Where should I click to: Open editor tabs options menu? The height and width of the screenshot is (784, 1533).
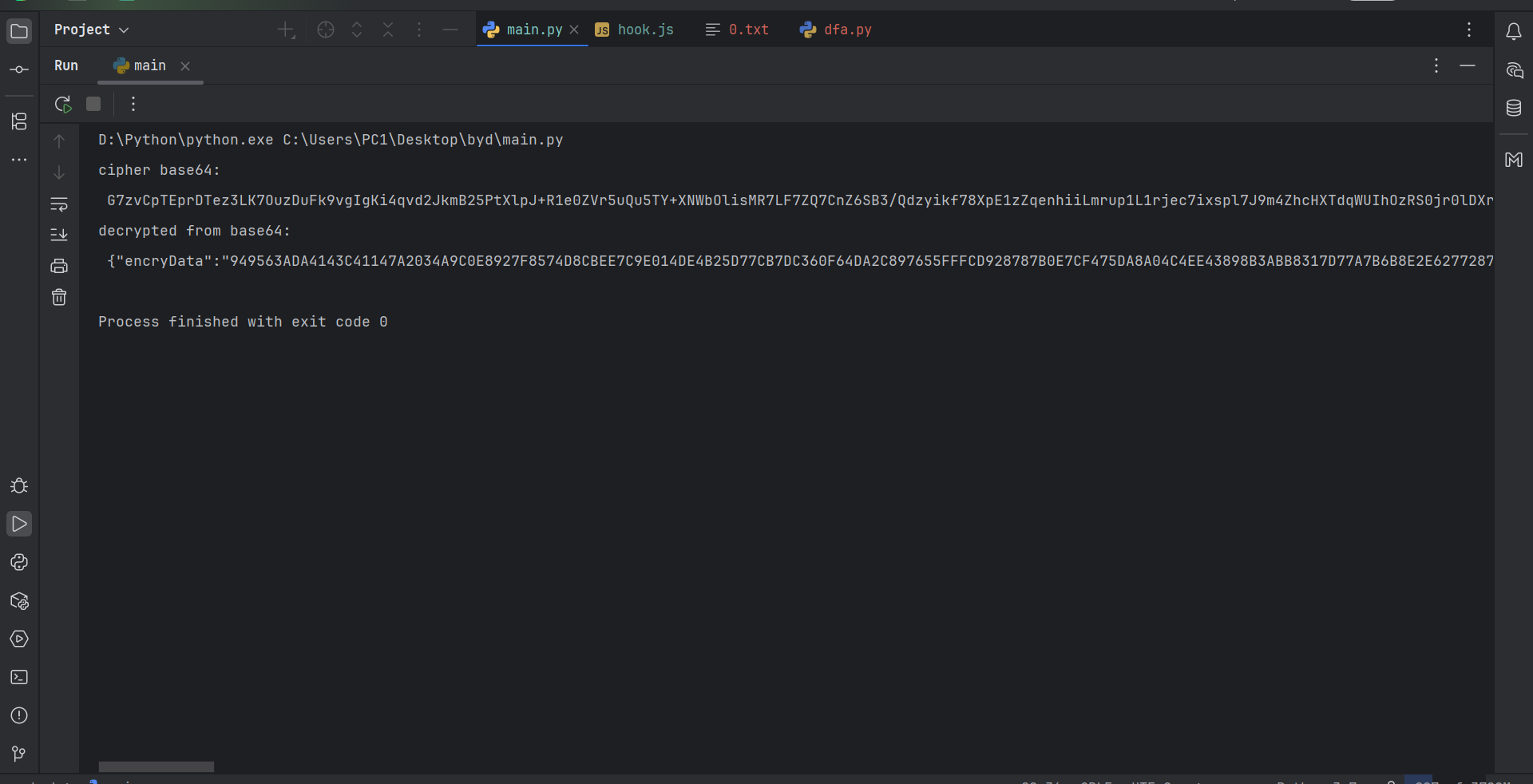coord(1469,30)
